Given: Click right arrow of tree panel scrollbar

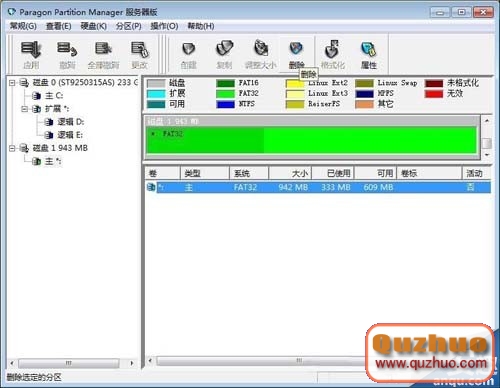Looking at the screenshot, I should 132,363.
